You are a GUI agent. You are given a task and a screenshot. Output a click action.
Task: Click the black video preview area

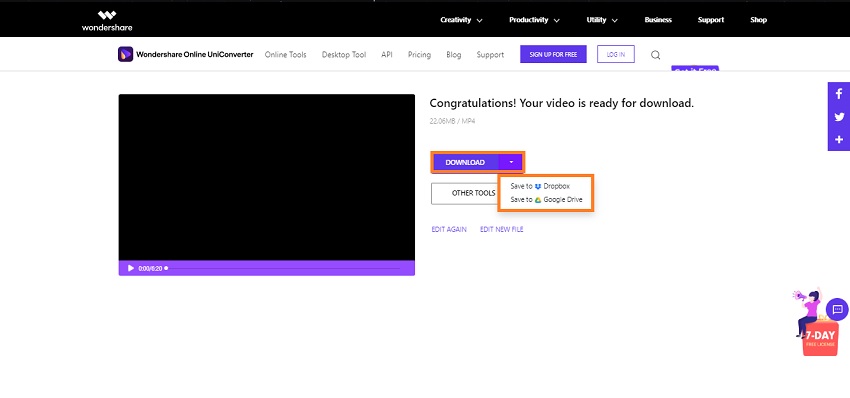[x=267, y=177]
